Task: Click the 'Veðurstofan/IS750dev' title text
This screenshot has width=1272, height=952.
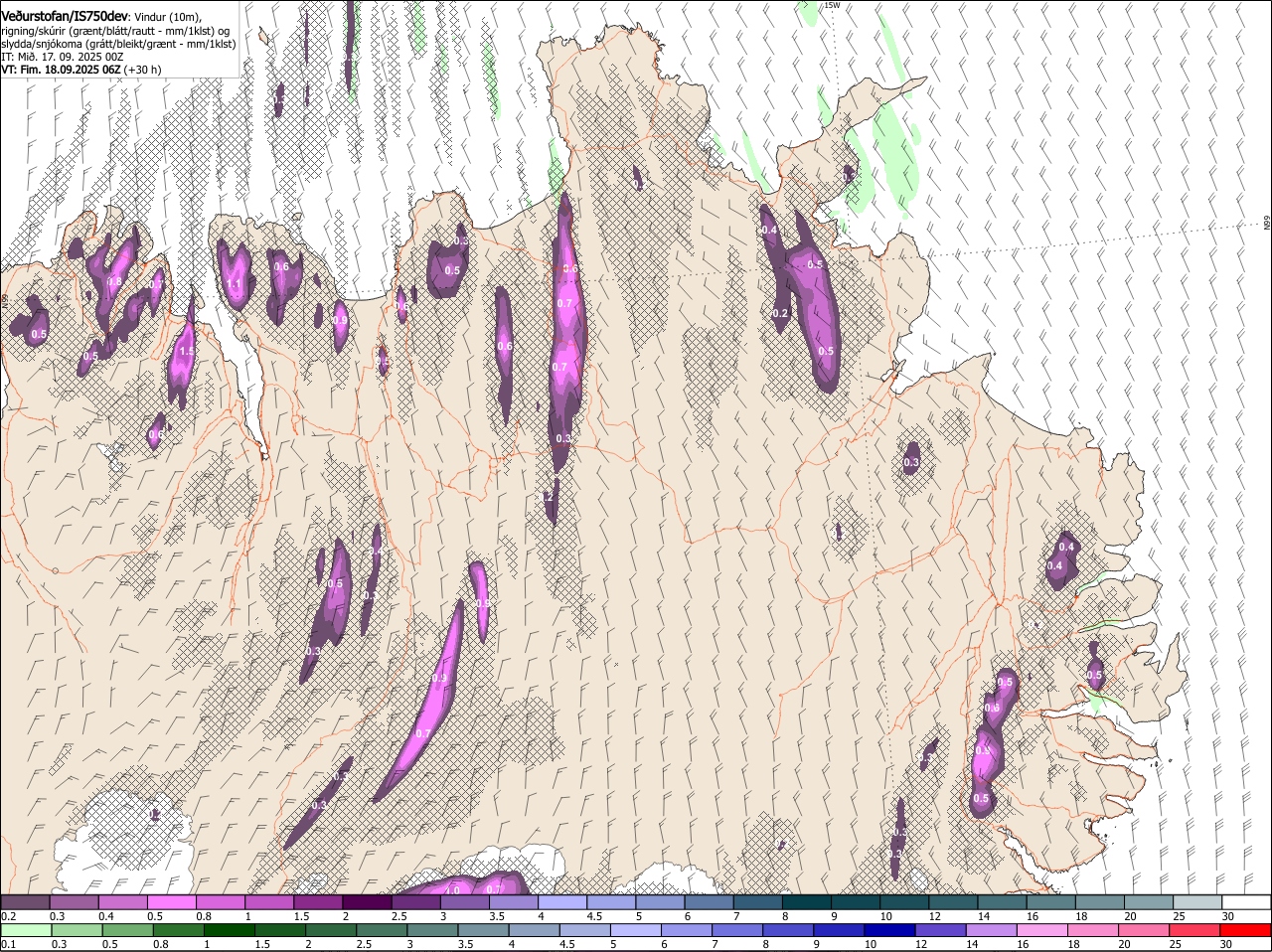Action: (x=65, y=17)
